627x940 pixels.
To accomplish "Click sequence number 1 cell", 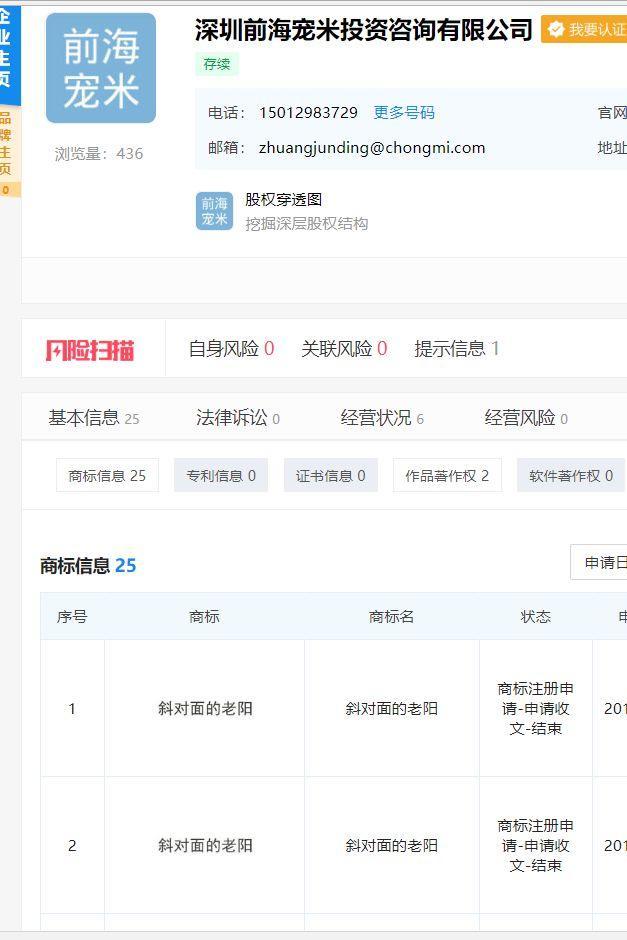I will pyautogui.click(x=73, y=709).
